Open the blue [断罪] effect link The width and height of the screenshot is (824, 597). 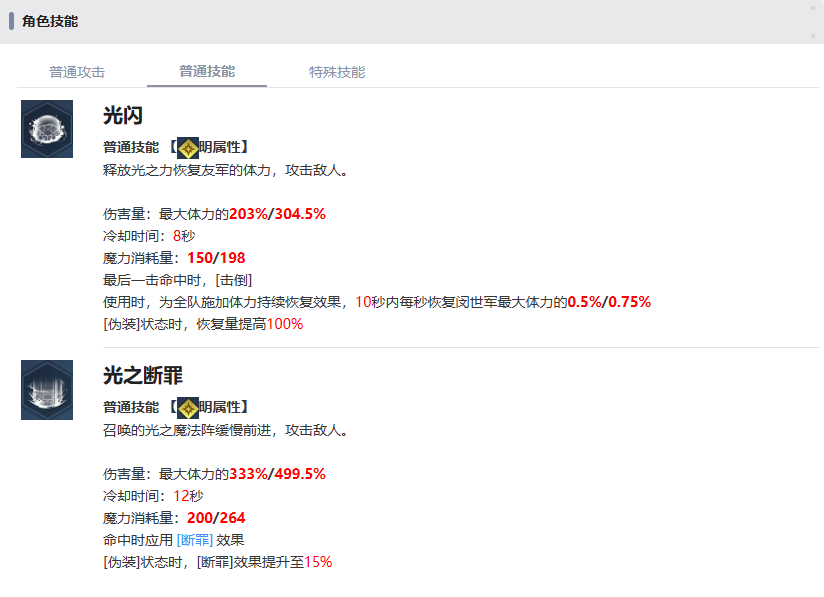click(194, 540)
